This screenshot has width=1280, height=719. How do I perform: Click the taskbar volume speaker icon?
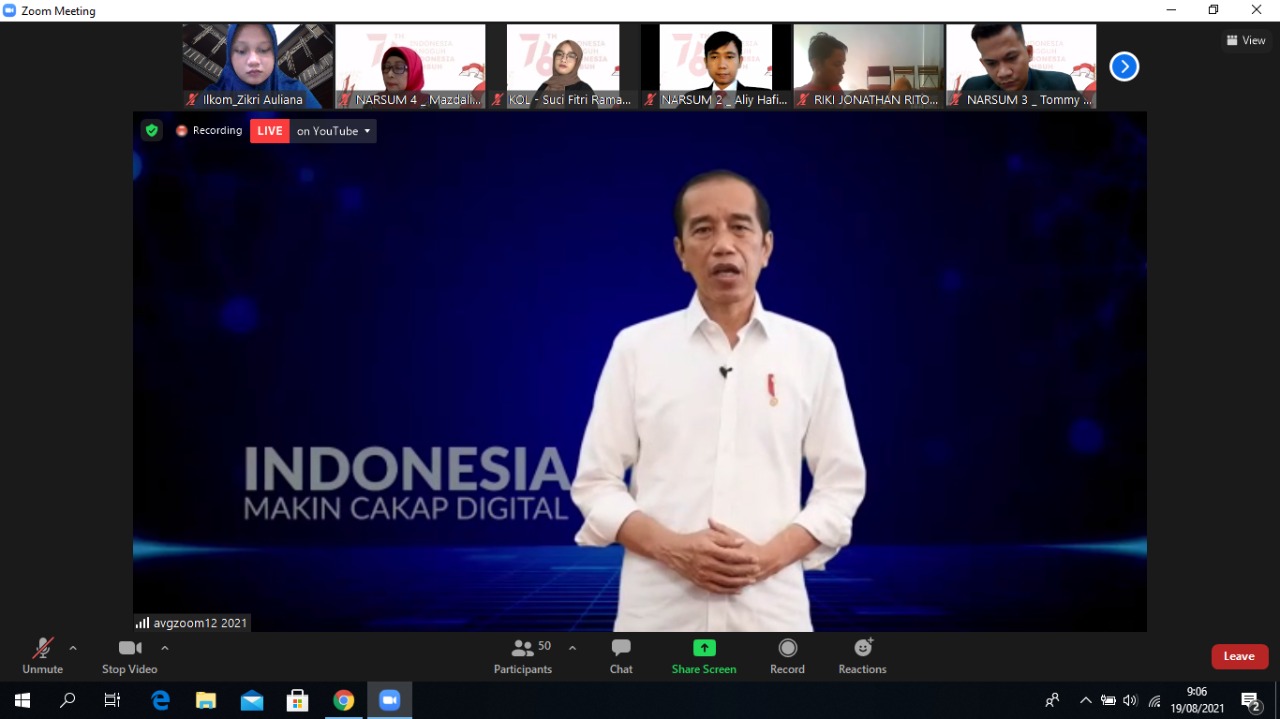[1130, 700]
